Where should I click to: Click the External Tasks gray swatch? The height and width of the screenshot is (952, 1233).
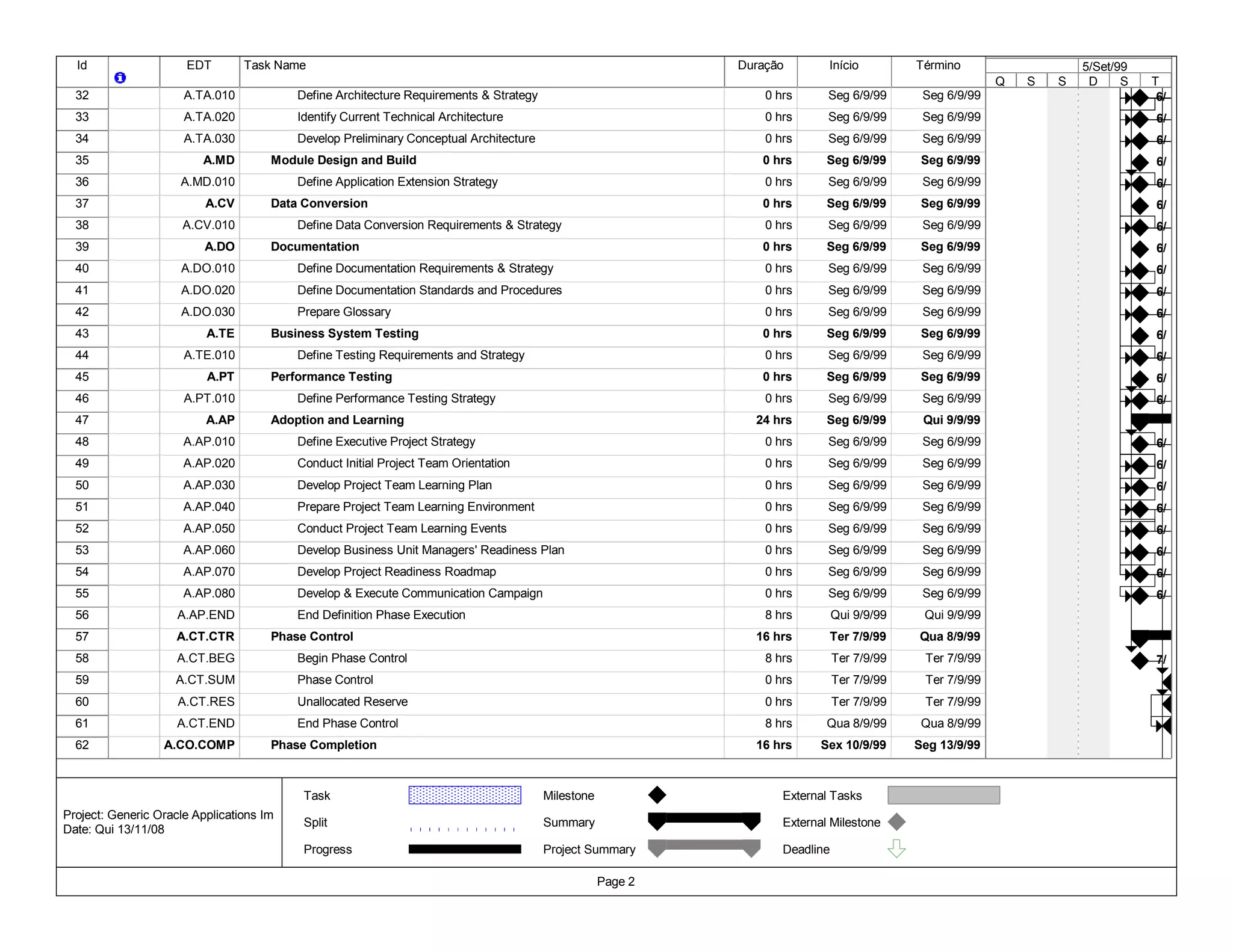coord(943,795)
